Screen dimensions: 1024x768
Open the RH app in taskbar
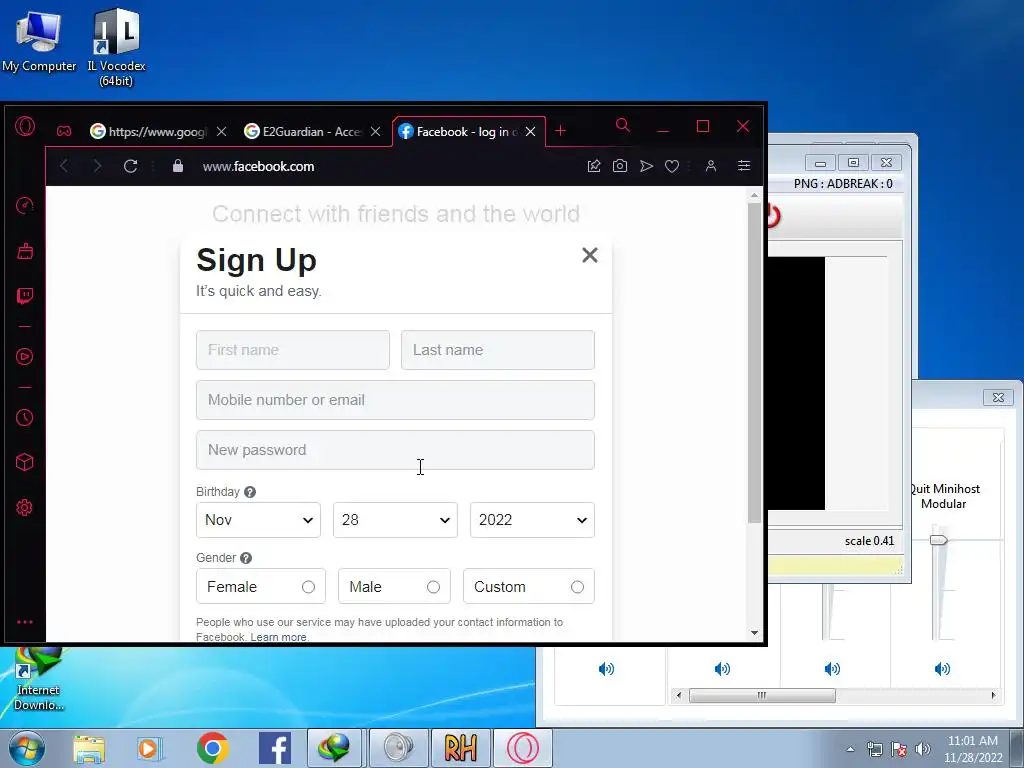coord(460,748)
